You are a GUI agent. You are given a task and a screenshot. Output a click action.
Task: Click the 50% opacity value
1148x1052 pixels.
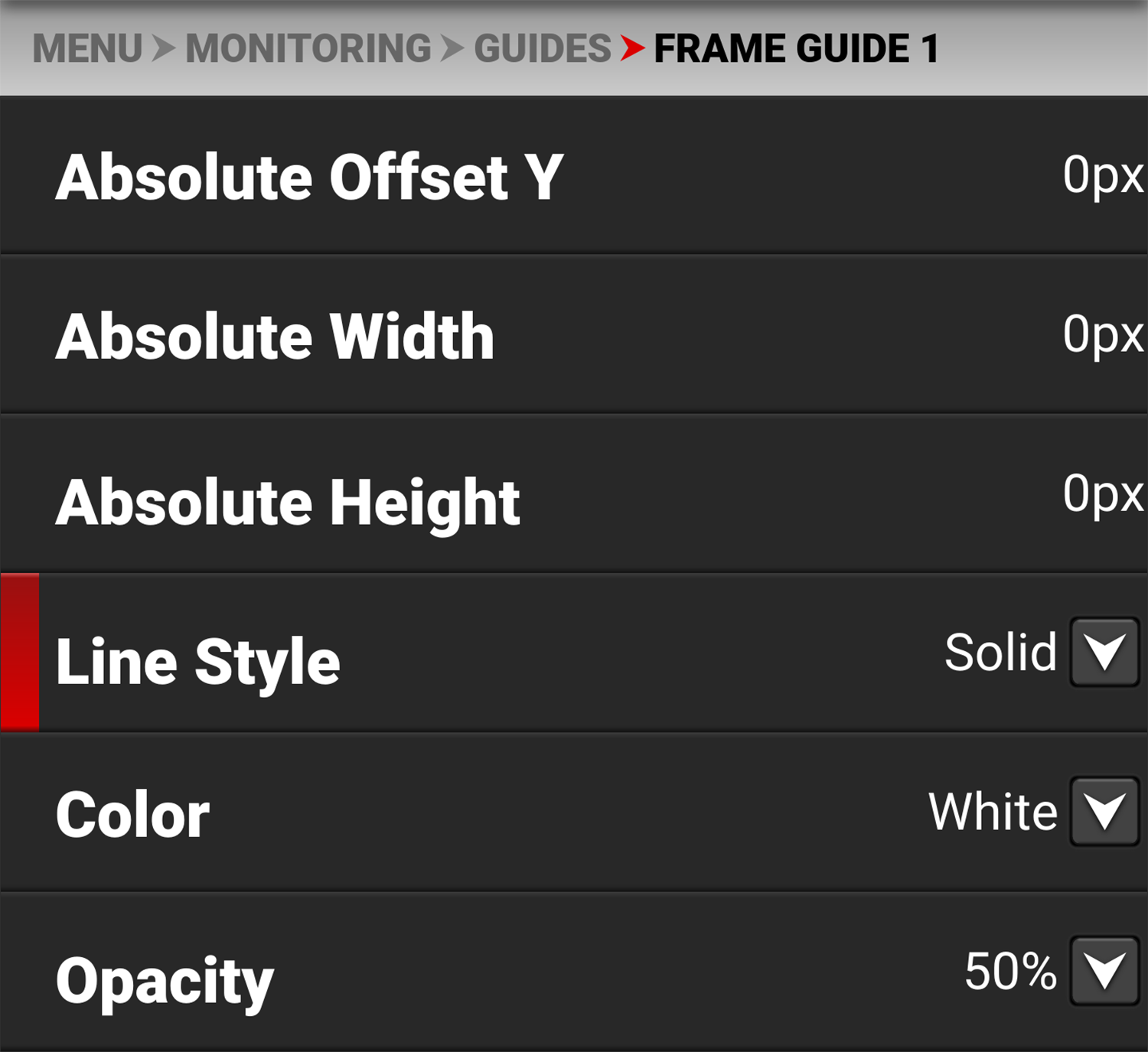pyautogui.click(x=1010, y=972)
